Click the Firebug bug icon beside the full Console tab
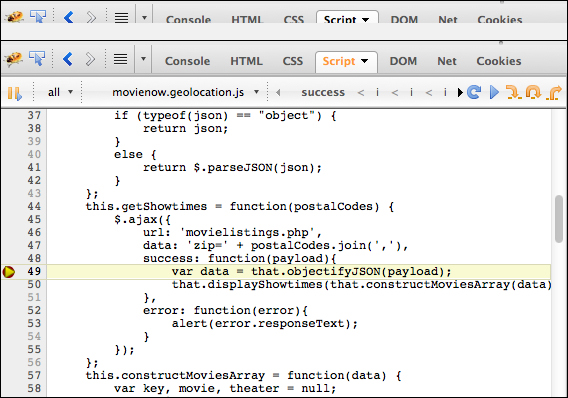Image resolution: width=568 pixels, height=398 pixels. [x=14, y=59]
